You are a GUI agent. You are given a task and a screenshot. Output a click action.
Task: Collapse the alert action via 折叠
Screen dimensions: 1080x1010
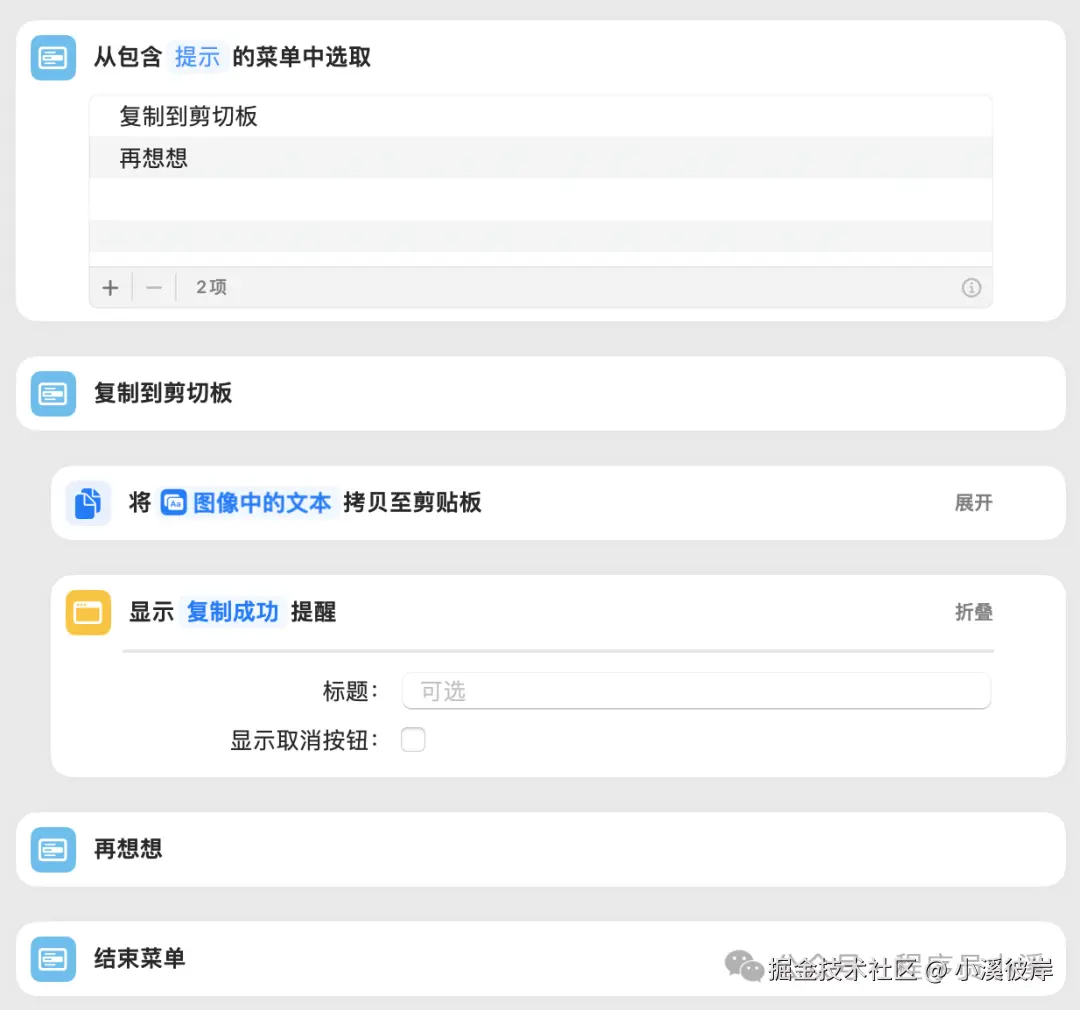973,612
